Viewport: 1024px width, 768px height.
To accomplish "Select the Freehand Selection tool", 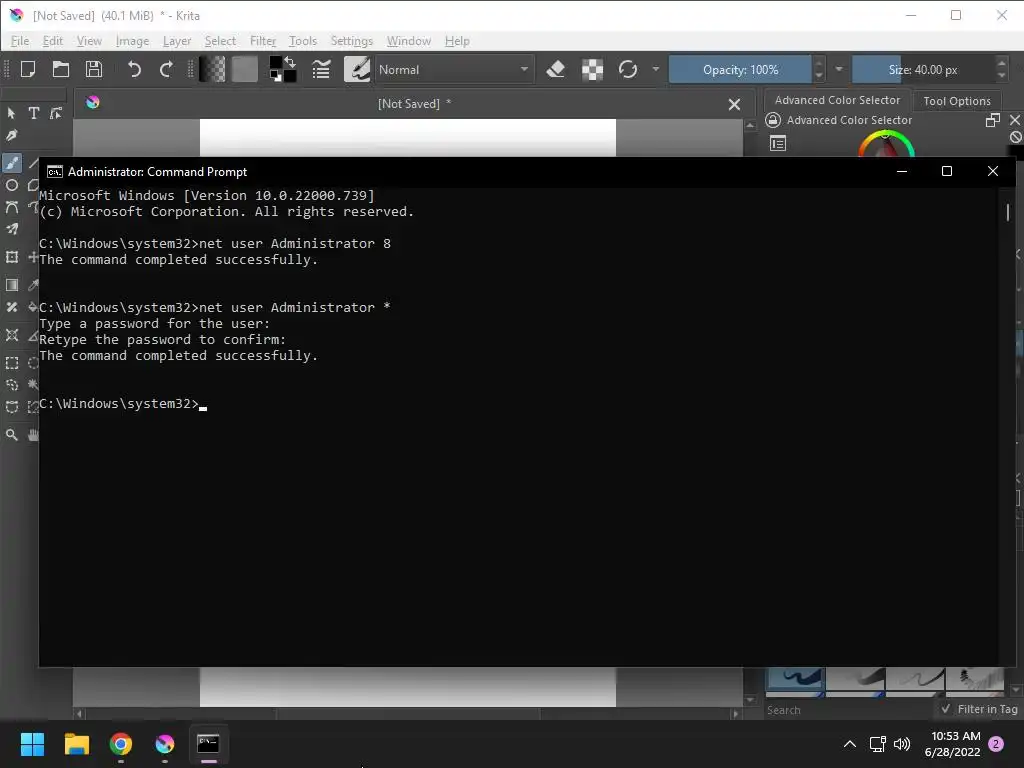I will 12,385.
